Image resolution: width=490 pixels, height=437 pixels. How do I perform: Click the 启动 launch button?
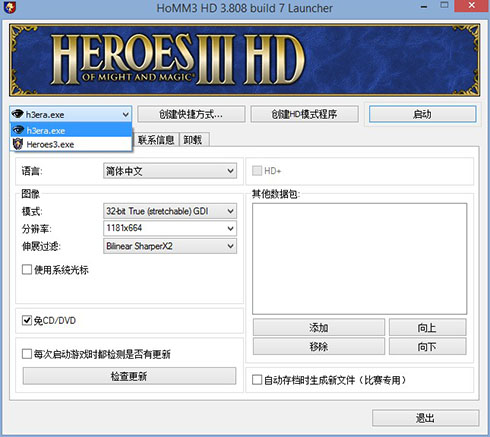422,114
